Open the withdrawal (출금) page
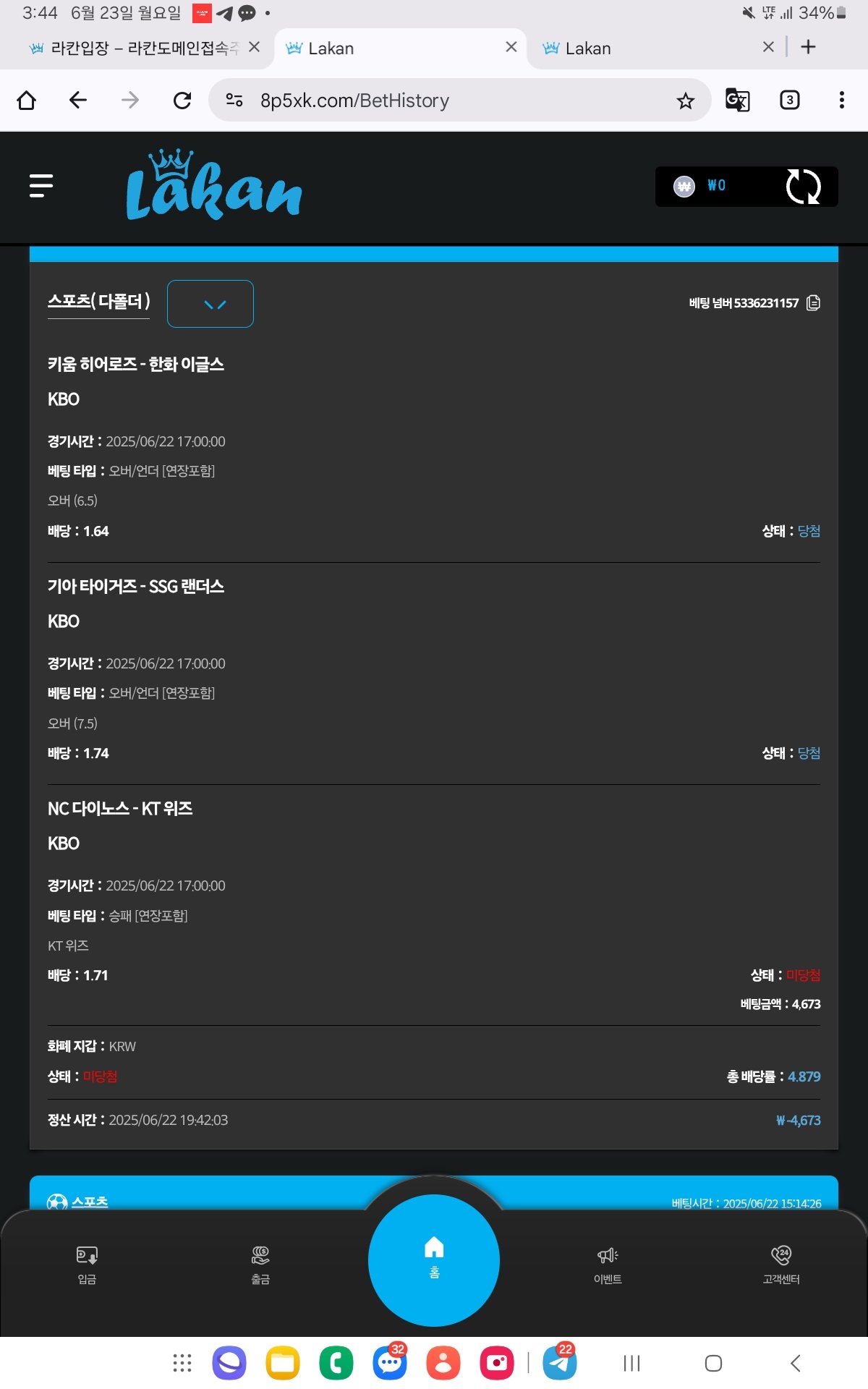 tap(260, 1263)
